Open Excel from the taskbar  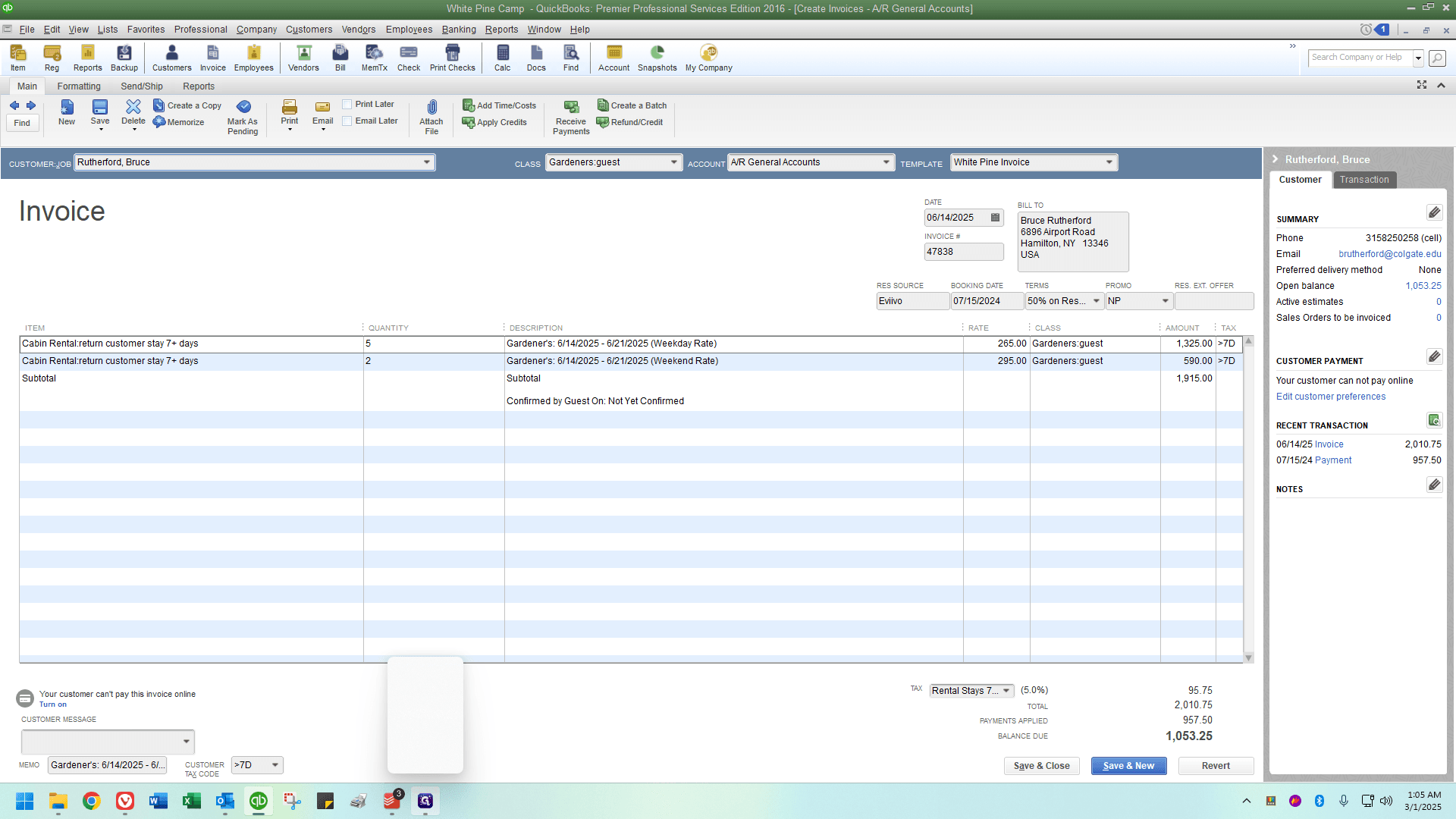192,801
